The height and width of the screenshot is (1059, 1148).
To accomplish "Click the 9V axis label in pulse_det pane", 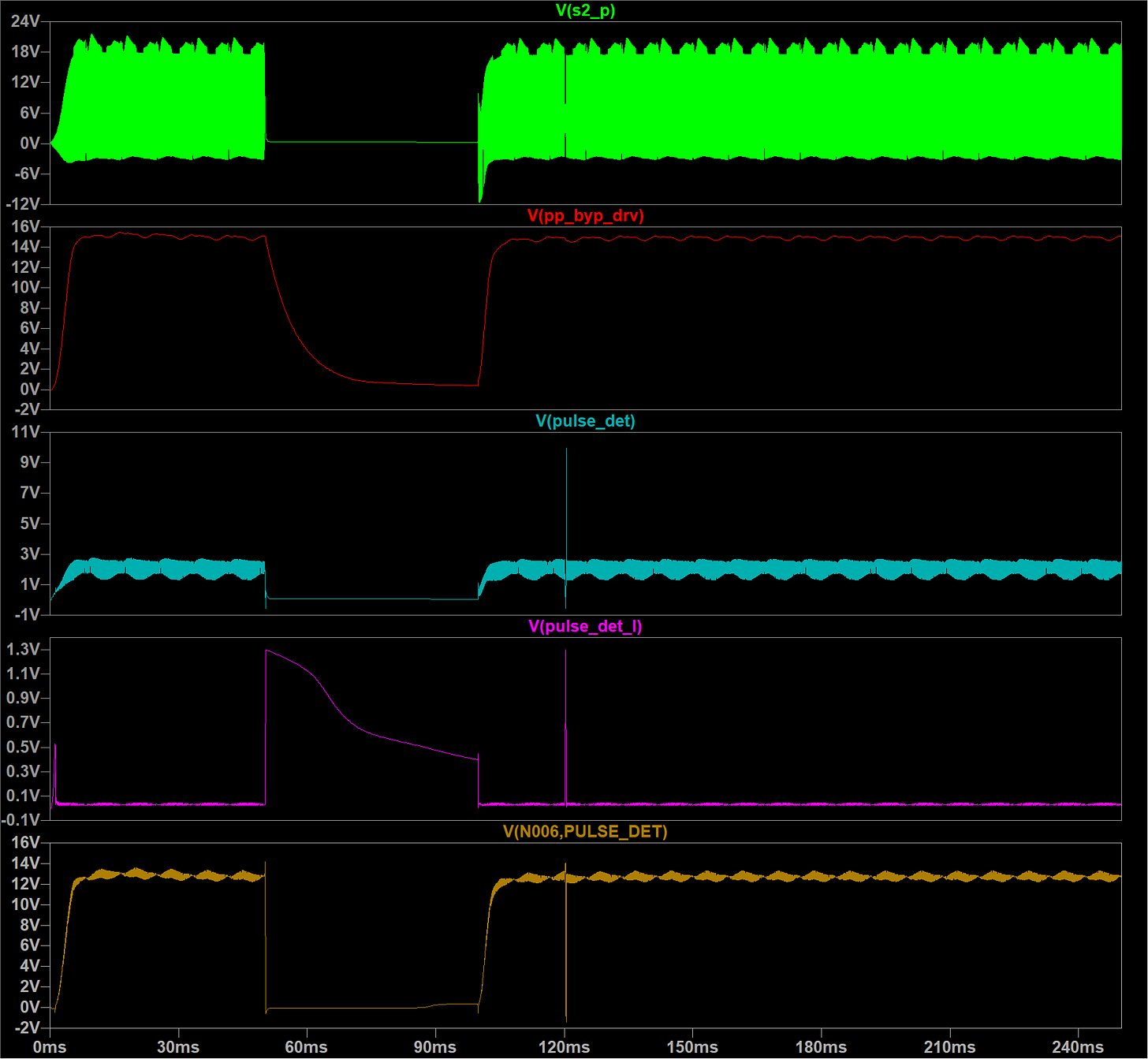I will coord(30,462).
